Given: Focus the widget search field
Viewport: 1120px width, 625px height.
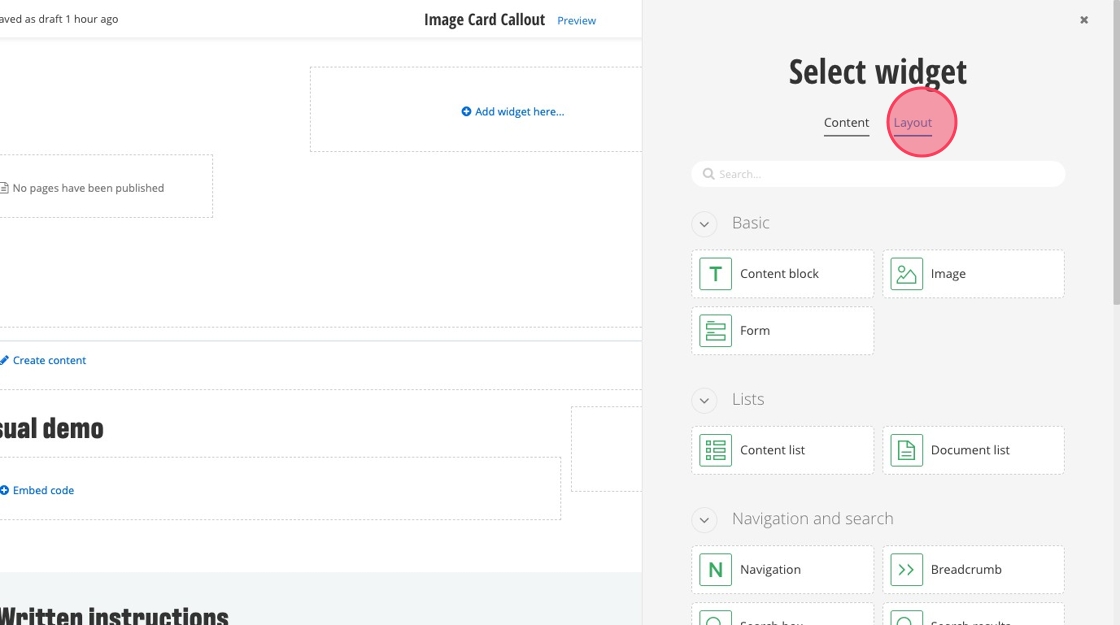Looking at the screenshot, I should pyautogui.click(x=885, y=174).
